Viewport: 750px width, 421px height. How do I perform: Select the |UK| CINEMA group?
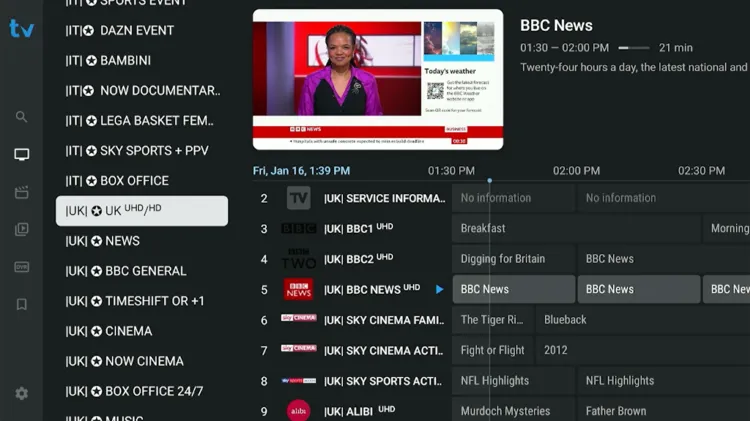coord(142,332)
